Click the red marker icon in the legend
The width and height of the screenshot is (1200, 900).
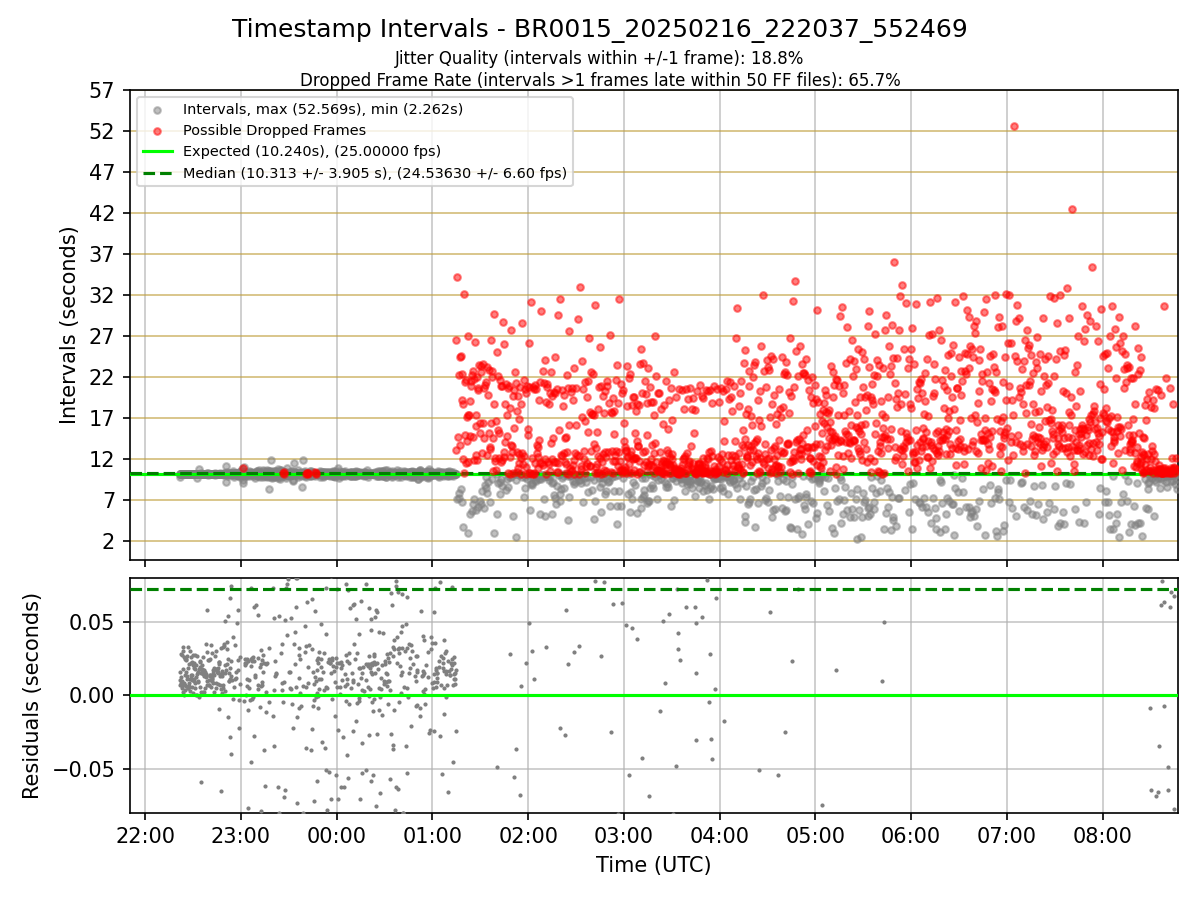[157, 131]
